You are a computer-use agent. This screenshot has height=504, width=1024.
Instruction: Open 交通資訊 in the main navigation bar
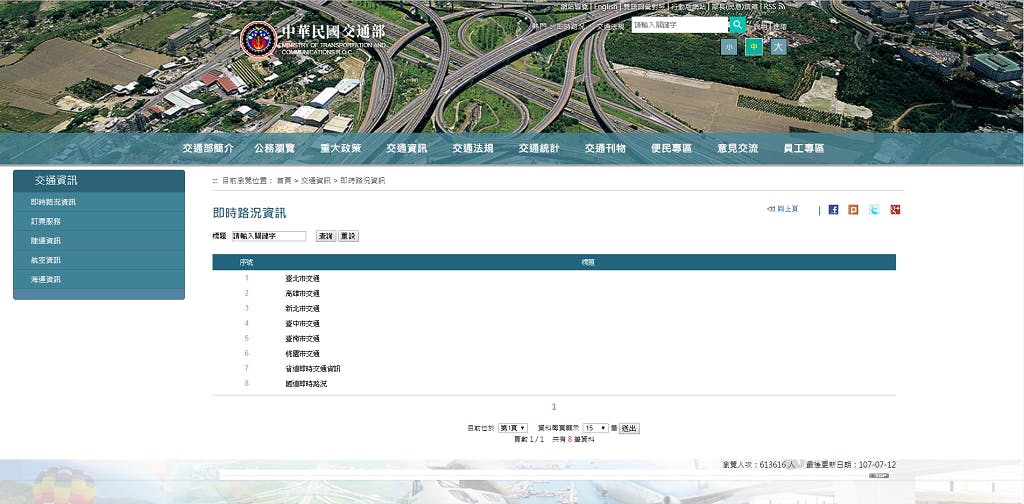[406, 148]
